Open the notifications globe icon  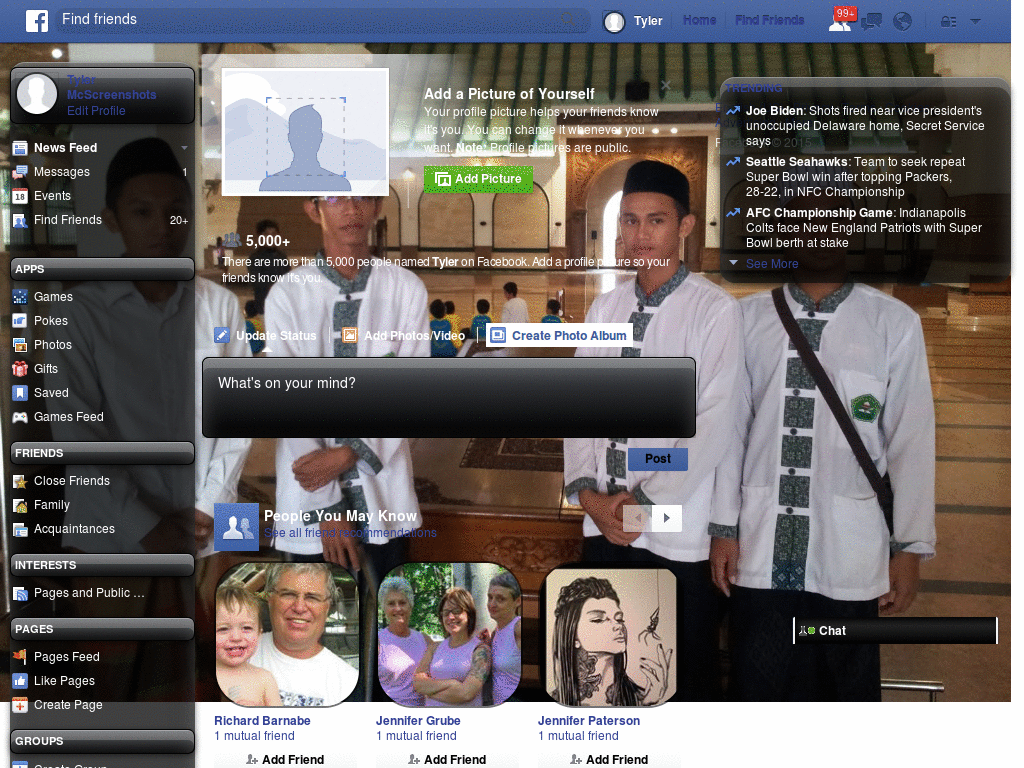point(903,22)
